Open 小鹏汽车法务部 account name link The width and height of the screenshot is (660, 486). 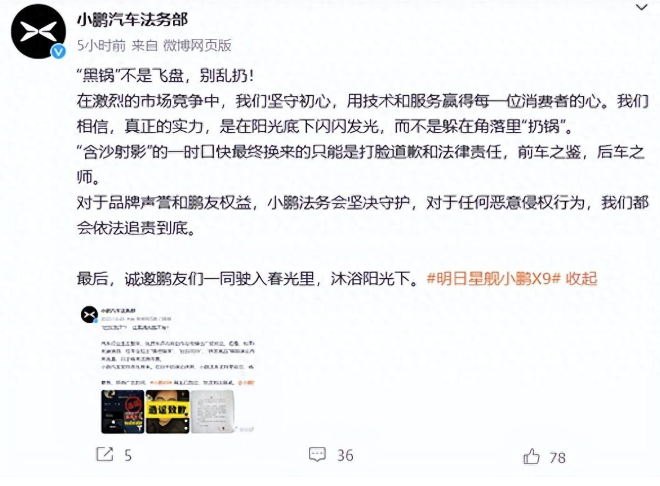pyautogui.click(x=132, y=20)
